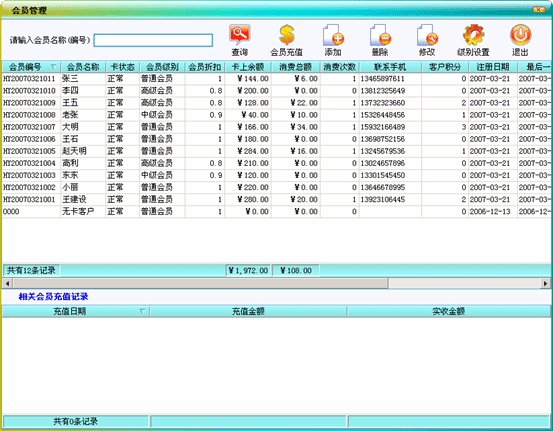
Task: Close the 会员管理 window
Action: 539,10
